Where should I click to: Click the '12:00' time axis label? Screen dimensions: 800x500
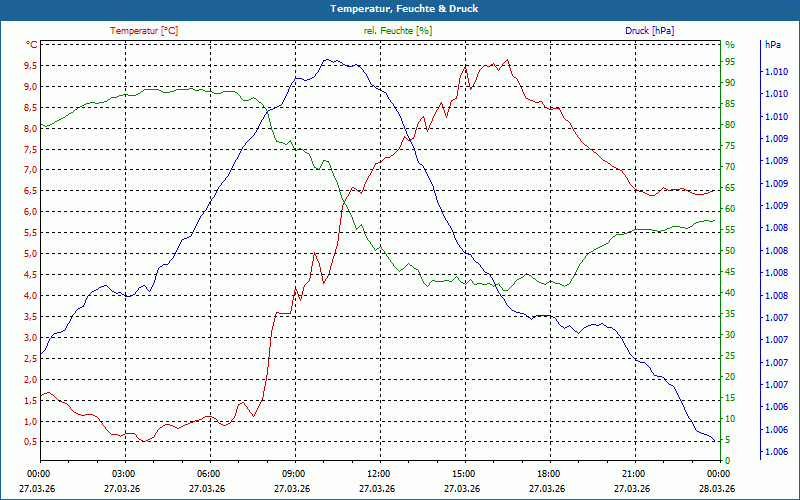tap(379, 473)
